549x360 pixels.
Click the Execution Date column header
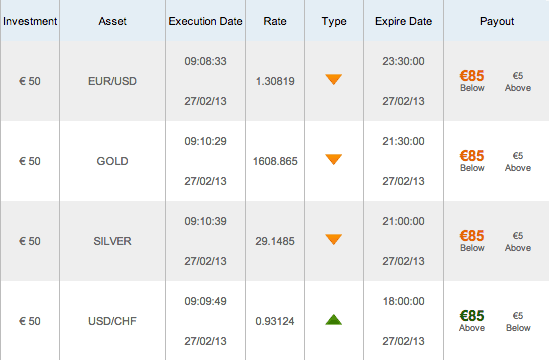[x=206, y=21]
